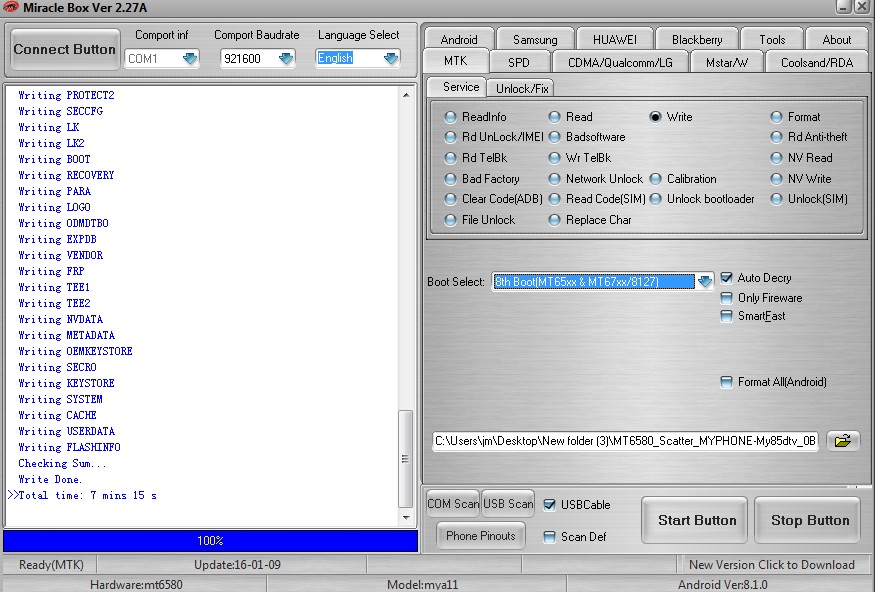Click the 'Ready(MTK)' status entry
875x592 pixels.
(51, 565)
